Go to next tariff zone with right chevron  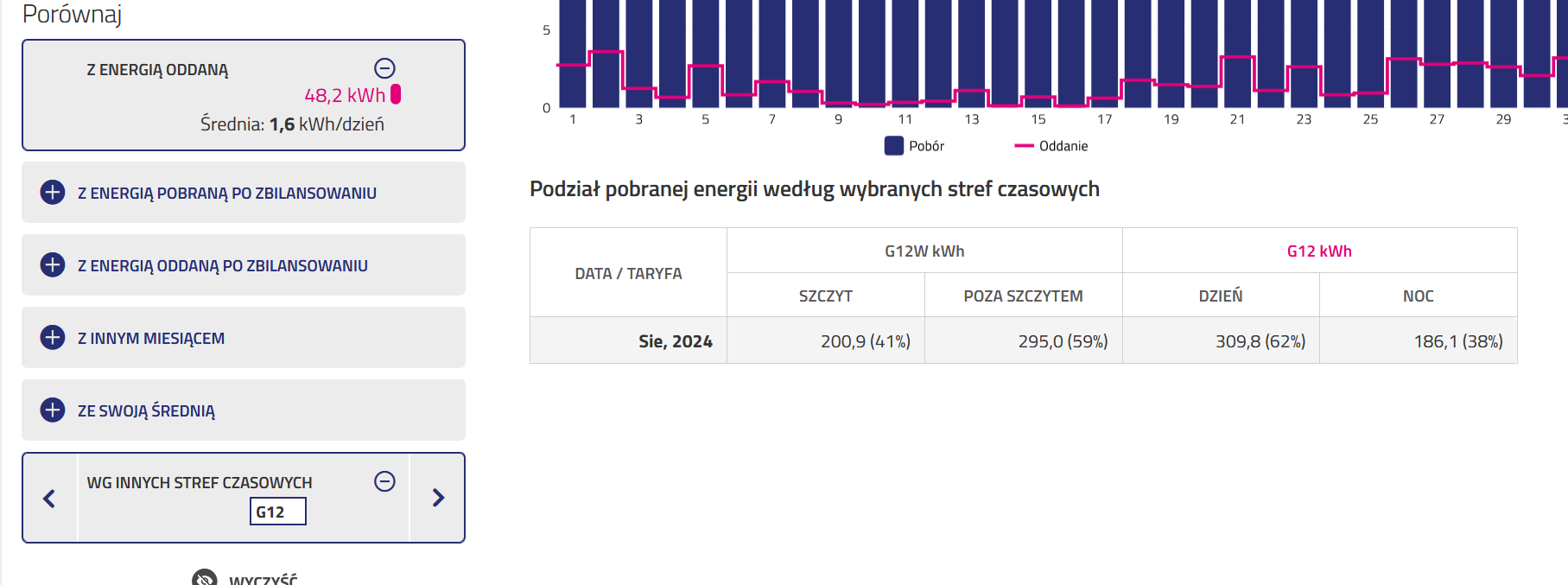pos(438,498)
